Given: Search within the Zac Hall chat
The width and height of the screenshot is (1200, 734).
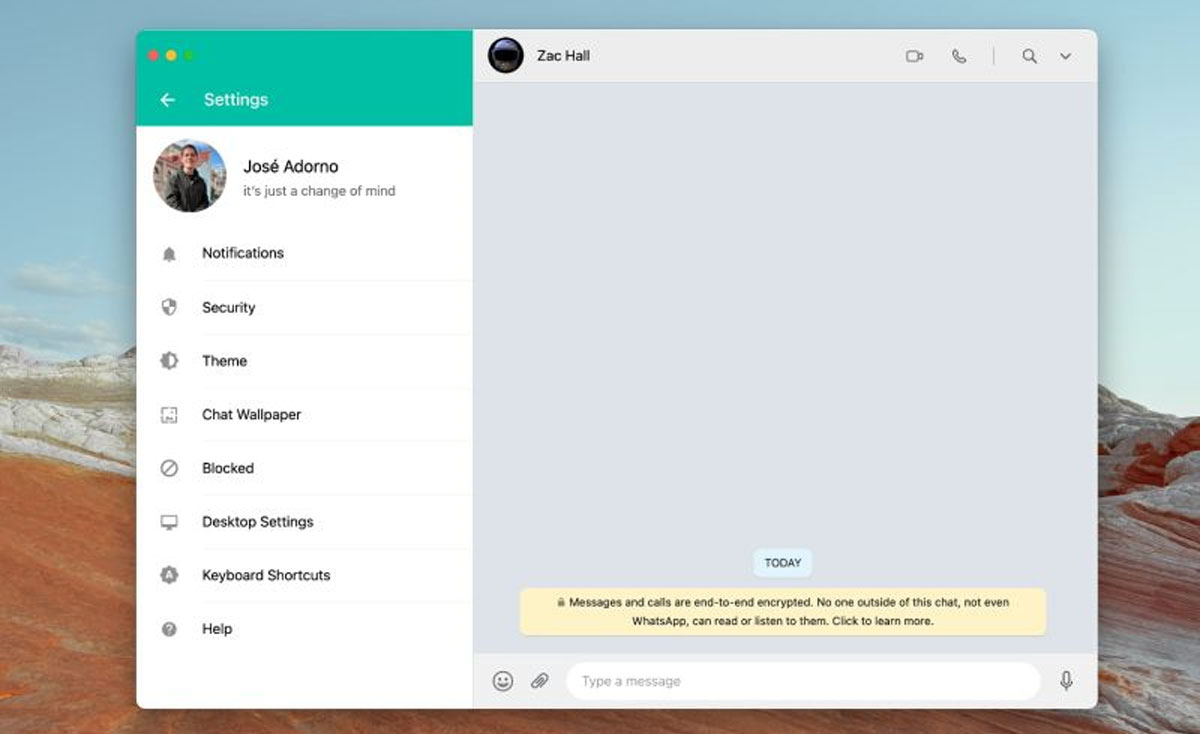Looking at the screenshot, I should (x=1029, y=57).
